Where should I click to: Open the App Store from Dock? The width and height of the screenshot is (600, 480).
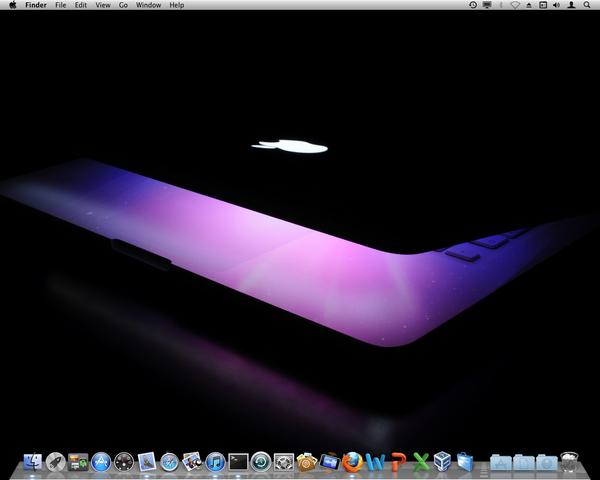tap(101, 462)
